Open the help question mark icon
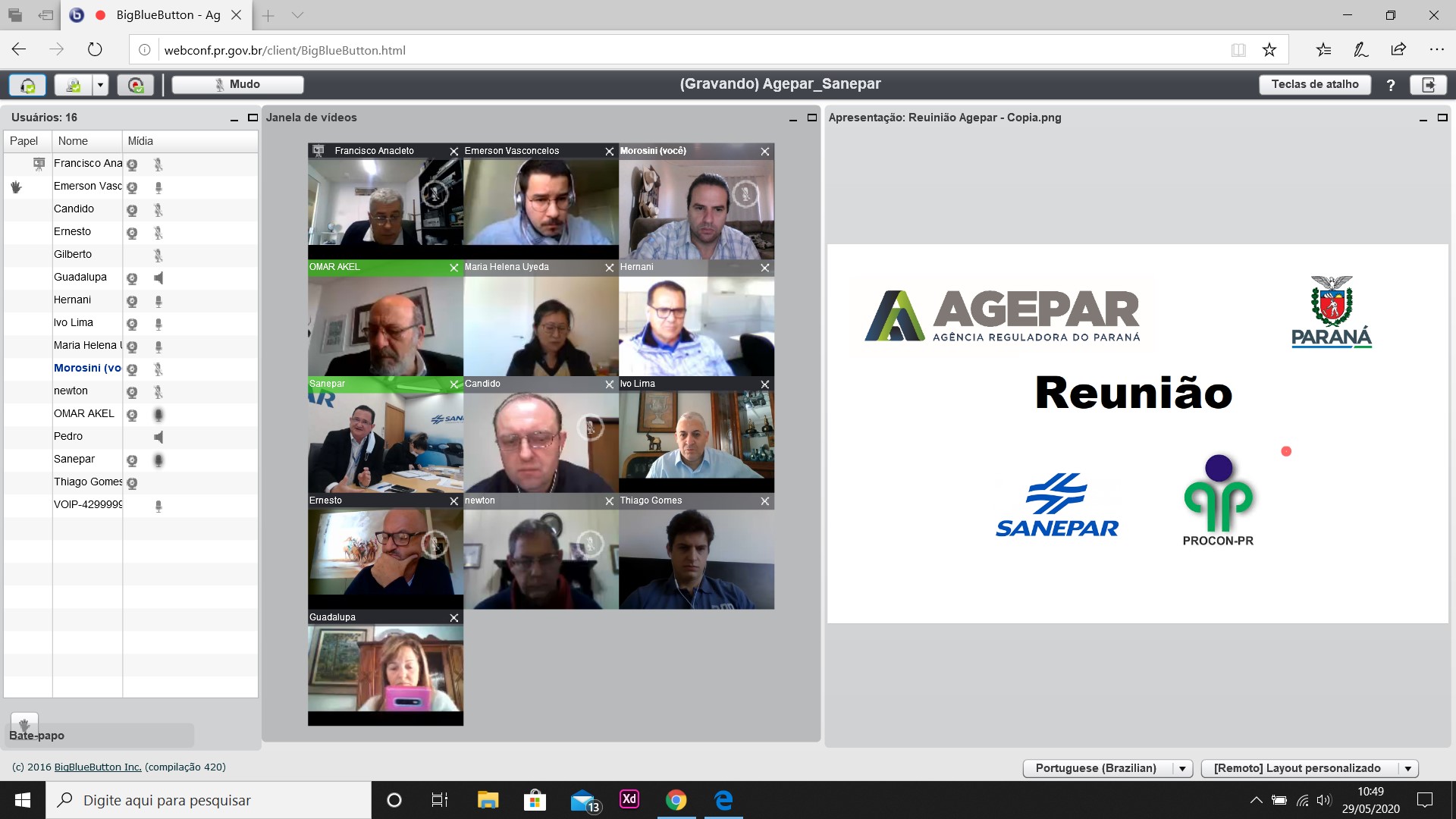1456x819 pixels. point(1391,85)
